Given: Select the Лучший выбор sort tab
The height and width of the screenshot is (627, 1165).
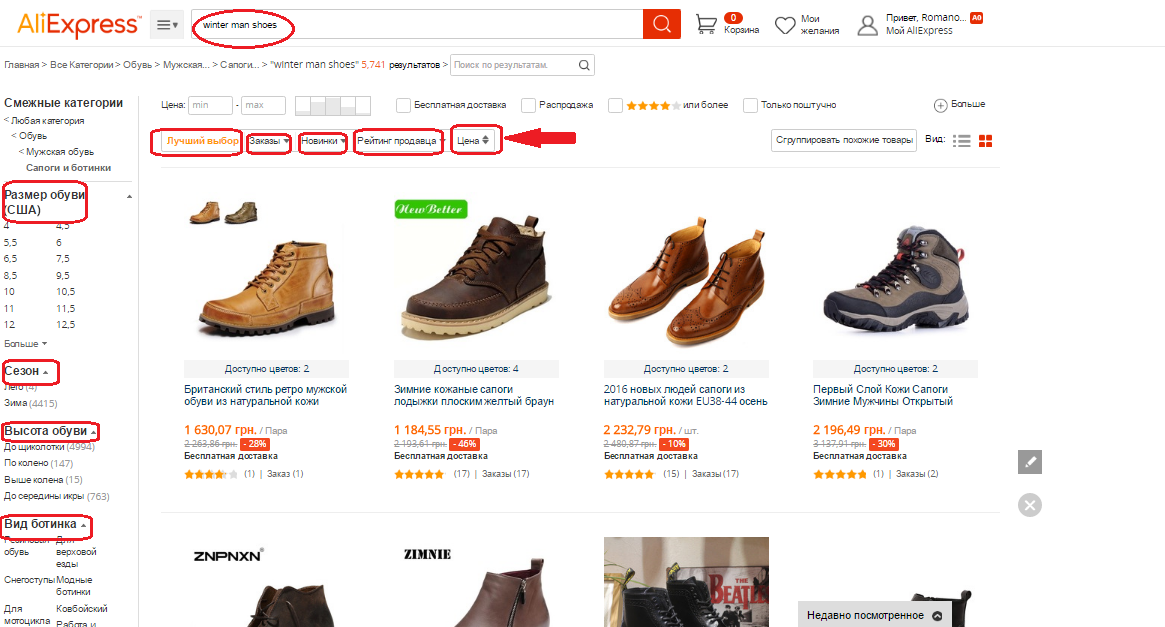Looking at the screenshot, I should click(202, 141).
